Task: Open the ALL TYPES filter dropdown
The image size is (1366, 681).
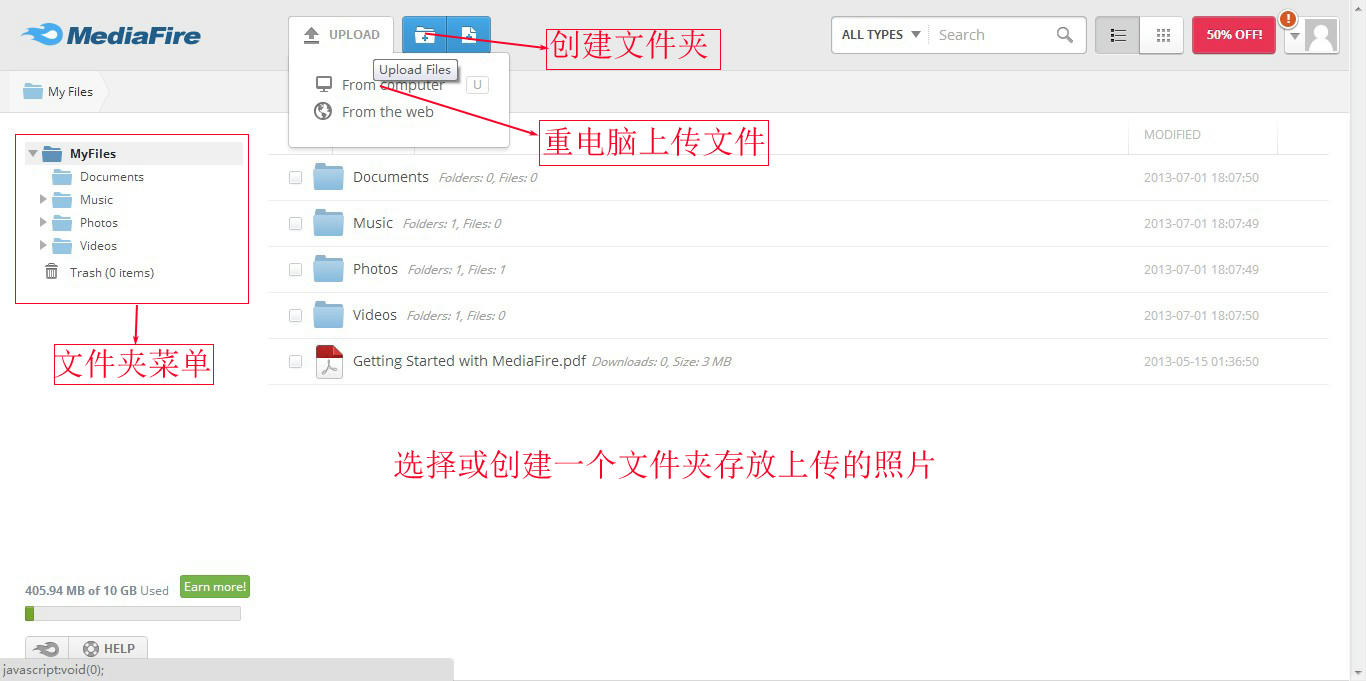Action: tap(880, 35)
